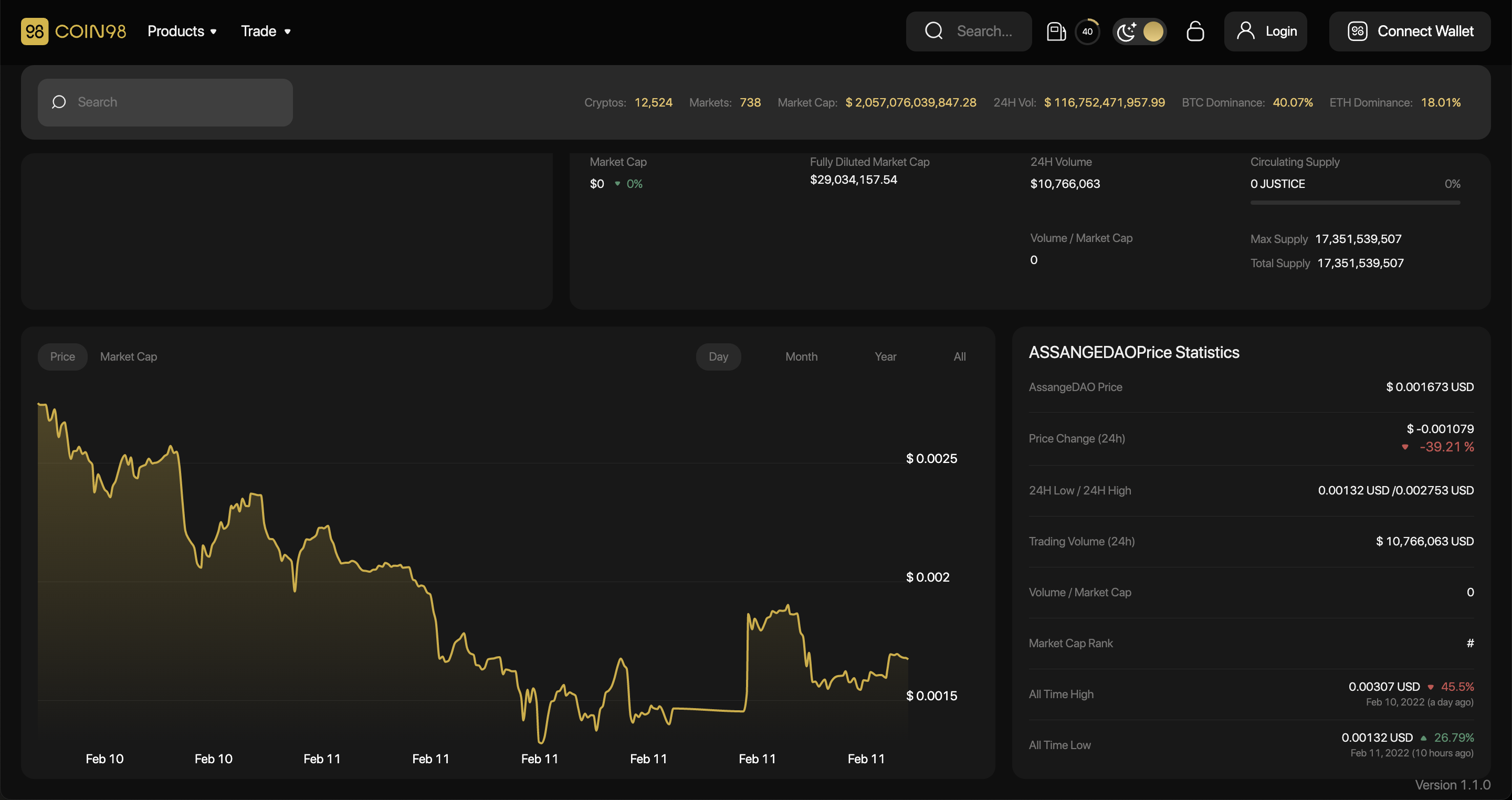This screenshot has width=1512, height=800.
Task: Expand the Products dropdown menu
Action: tap(182, 31)
